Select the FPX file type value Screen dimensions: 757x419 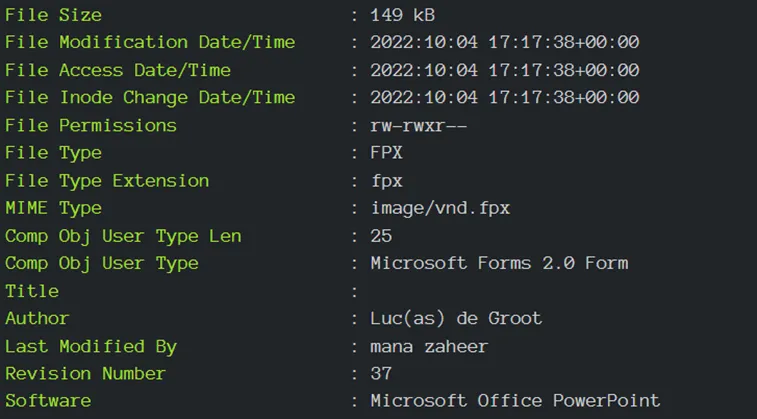click(386, 153)
